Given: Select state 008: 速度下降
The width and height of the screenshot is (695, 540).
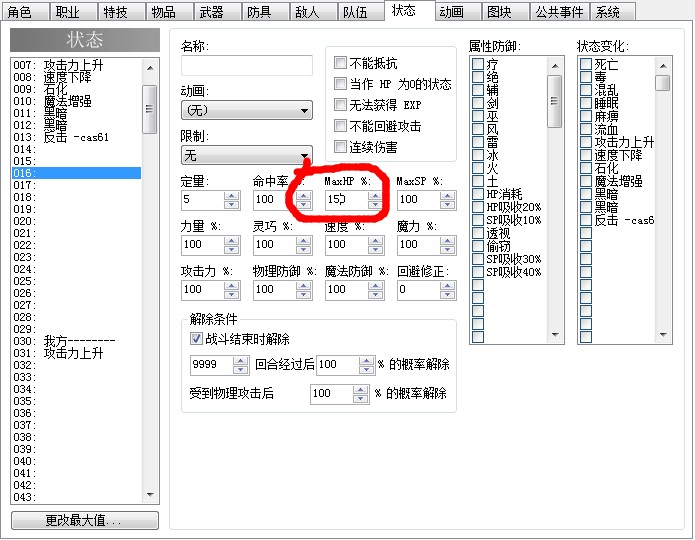Looking at the screenshot, I should coord(76,77).
